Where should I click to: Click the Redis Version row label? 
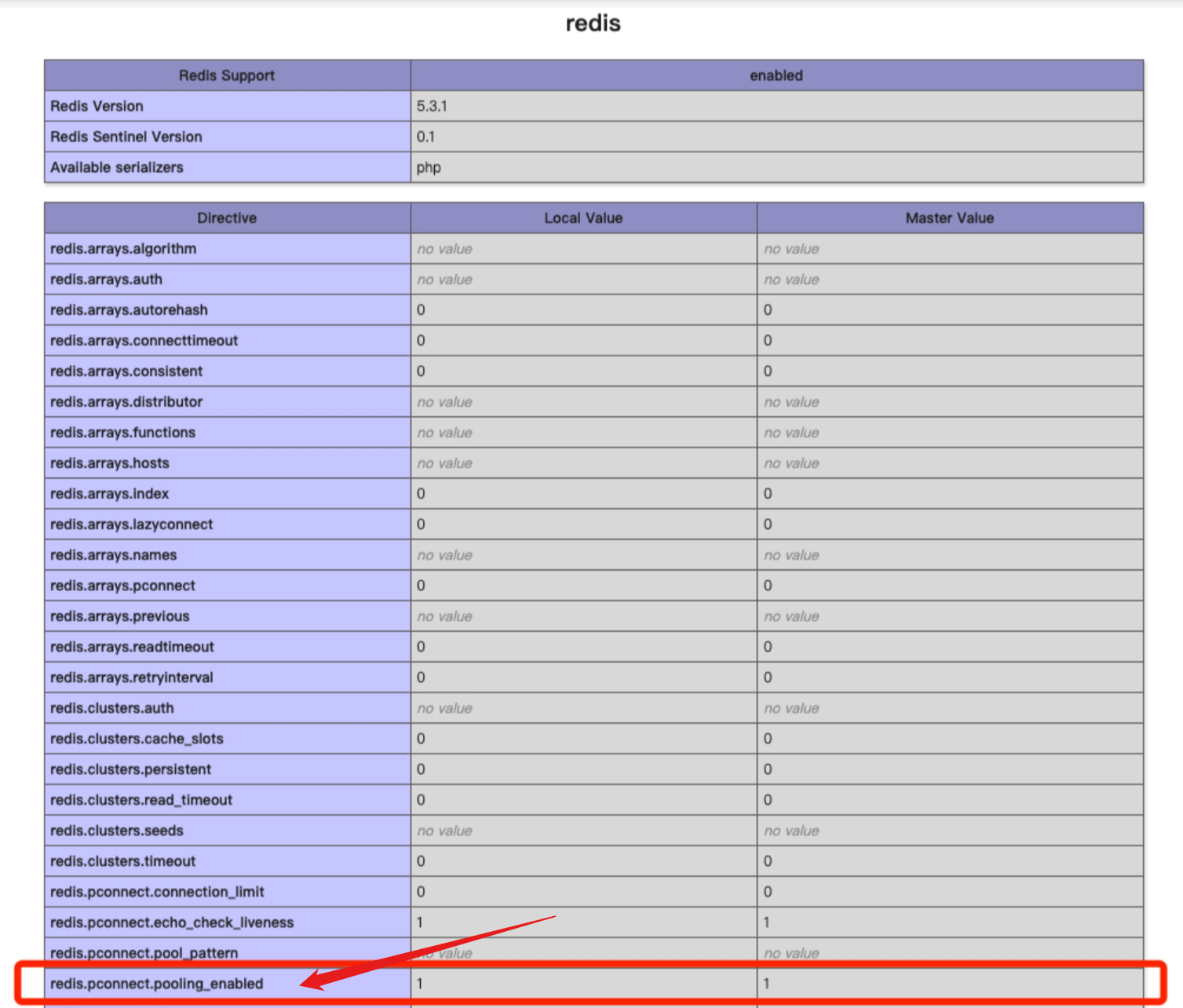pyautogui.click(x=97, y=106)
